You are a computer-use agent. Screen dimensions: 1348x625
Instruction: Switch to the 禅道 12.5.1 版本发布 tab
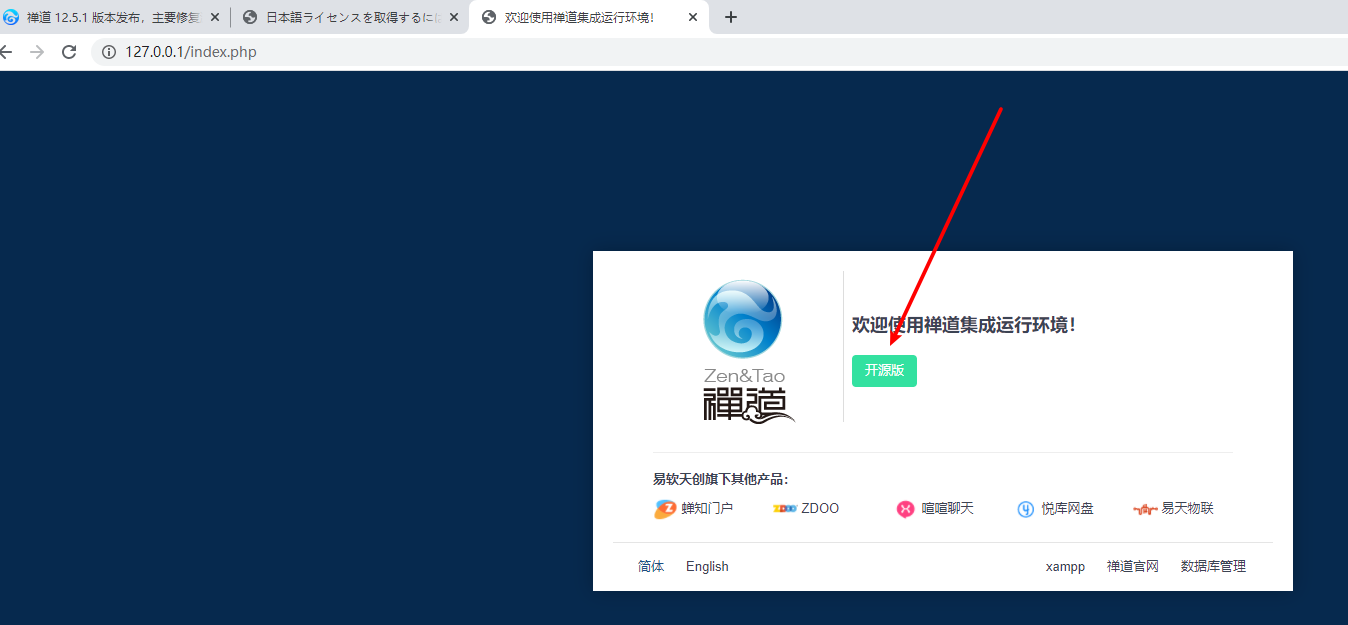(115, 17)
